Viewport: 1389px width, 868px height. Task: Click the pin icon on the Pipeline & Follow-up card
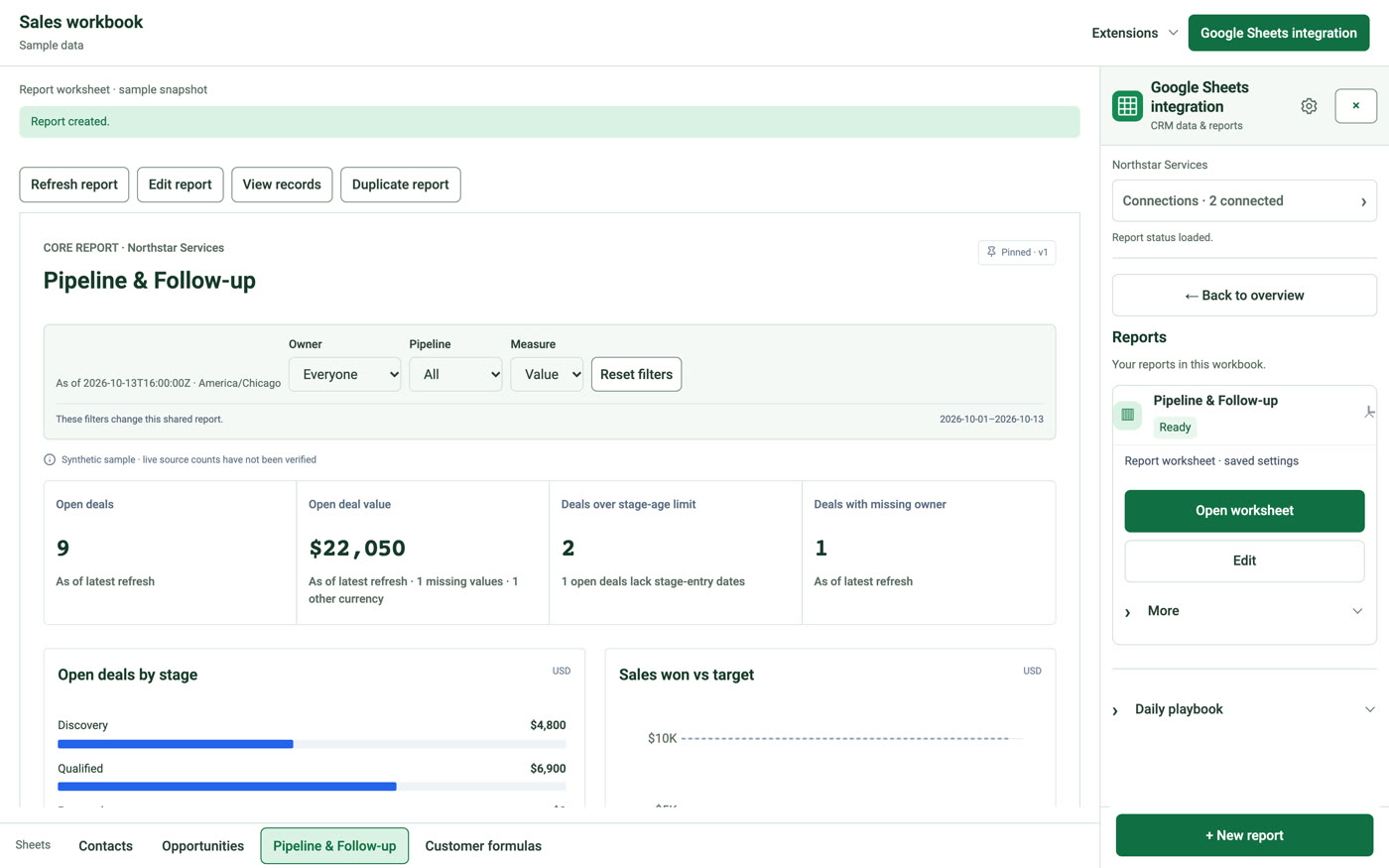pyautogui.click(x=1369, y=412)
